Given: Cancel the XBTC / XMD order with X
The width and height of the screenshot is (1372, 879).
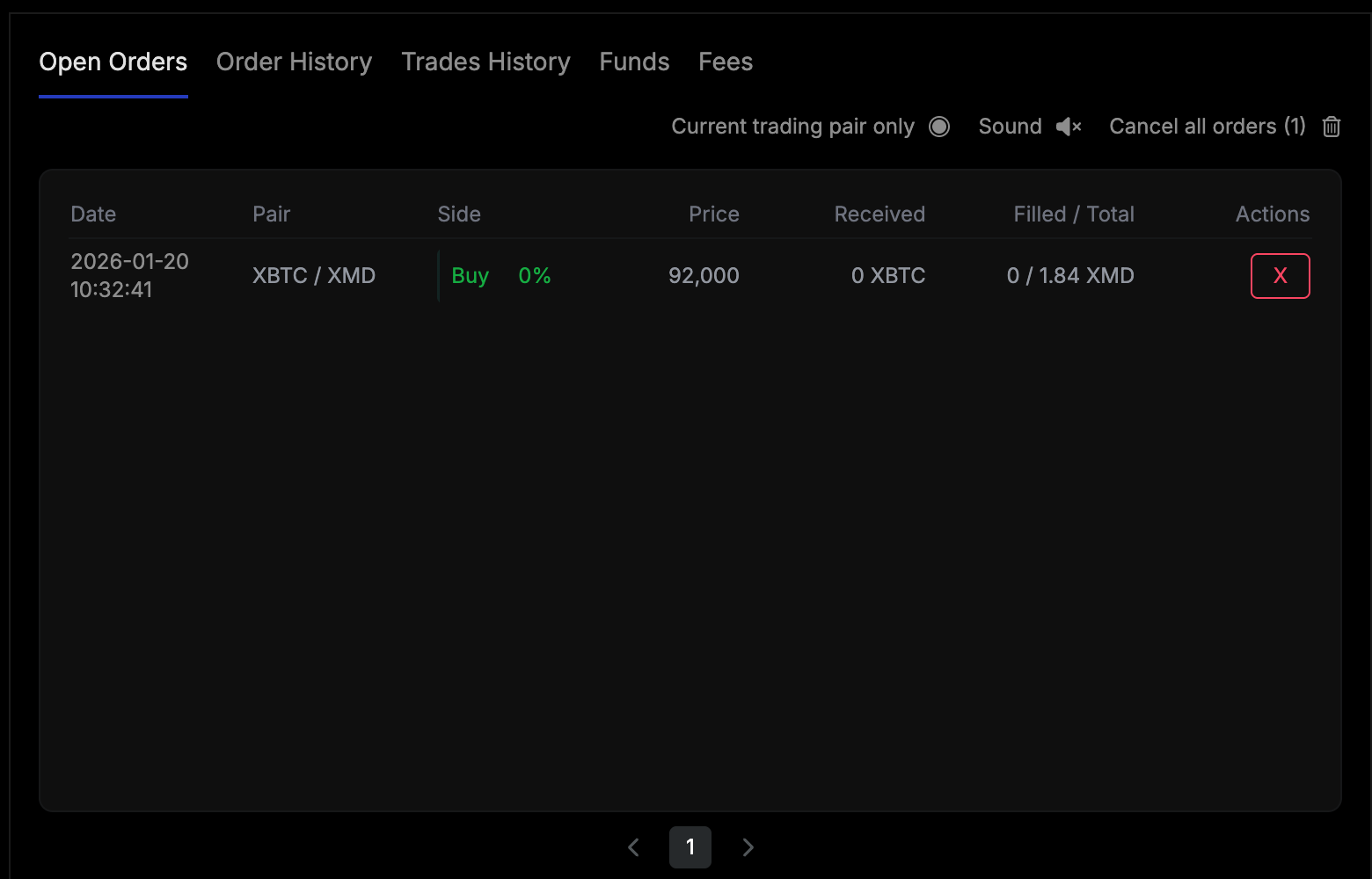Looking at the screenshot, I should click(1280, 276).
